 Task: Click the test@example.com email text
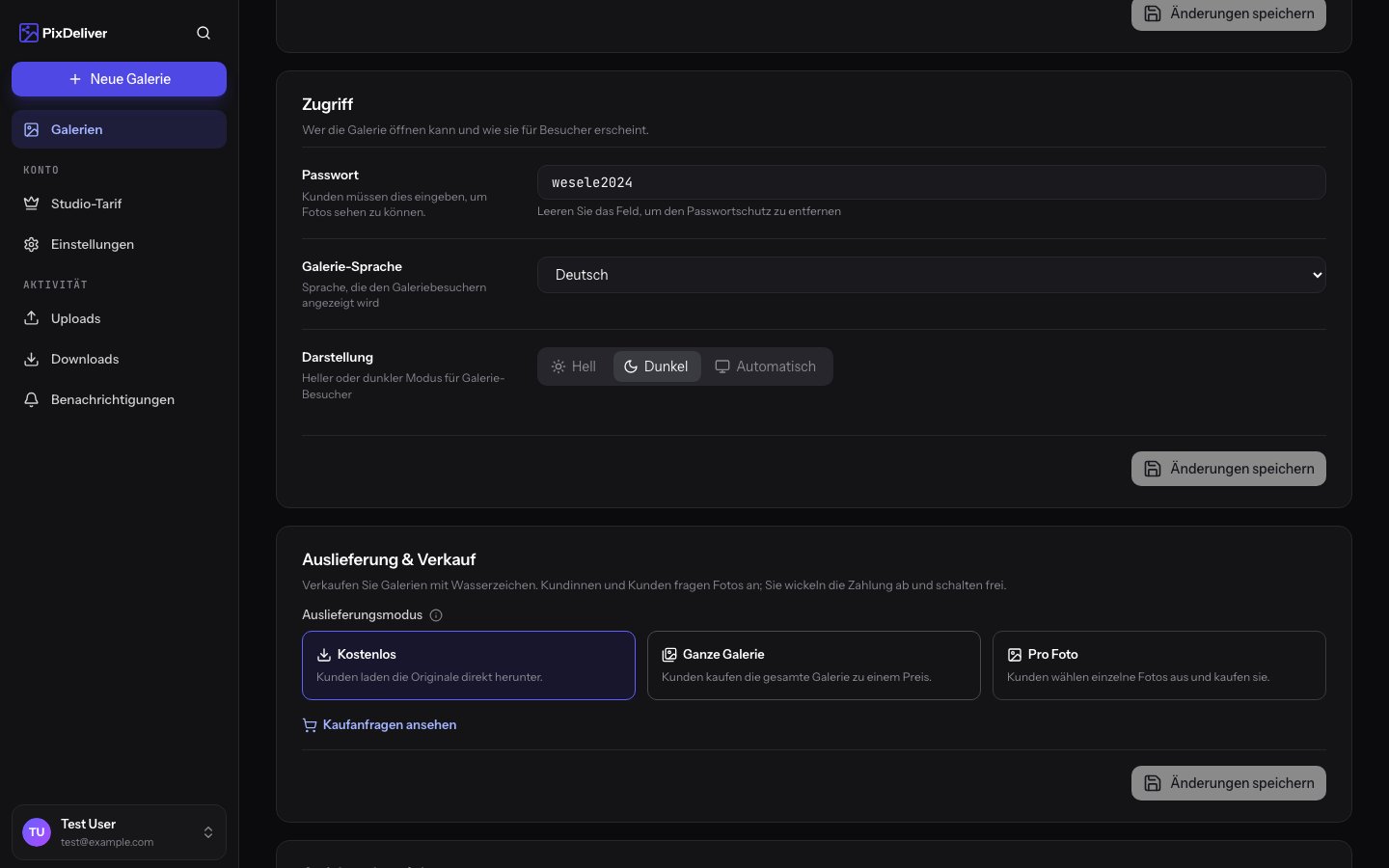[x=107, y=842]
